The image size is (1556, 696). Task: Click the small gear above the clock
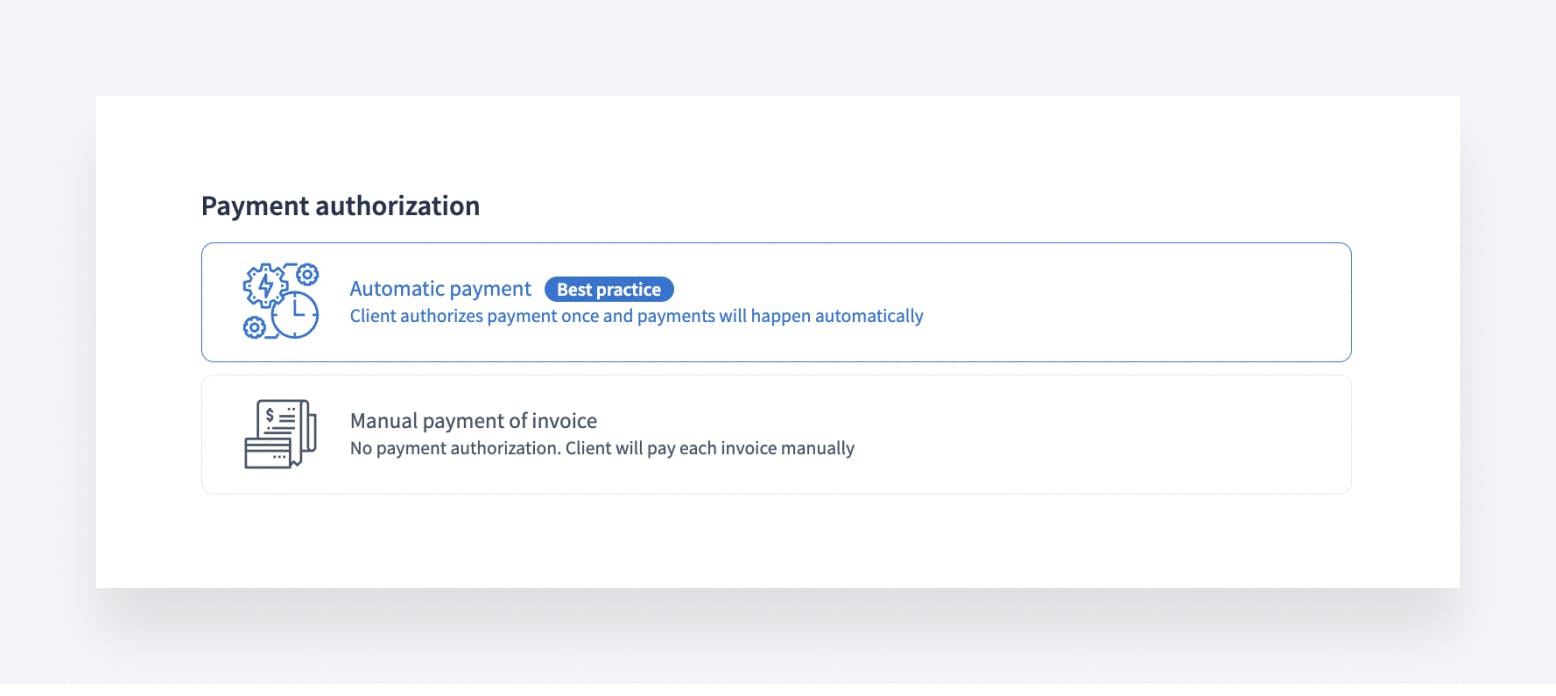[x=308, y=273]
